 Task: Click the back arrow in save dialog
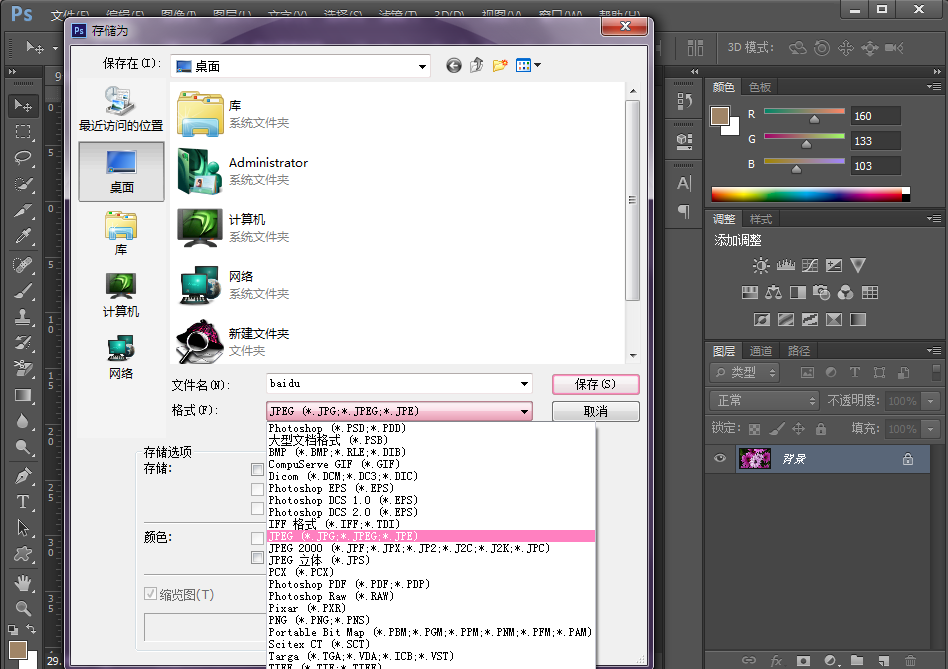(453, 65)
